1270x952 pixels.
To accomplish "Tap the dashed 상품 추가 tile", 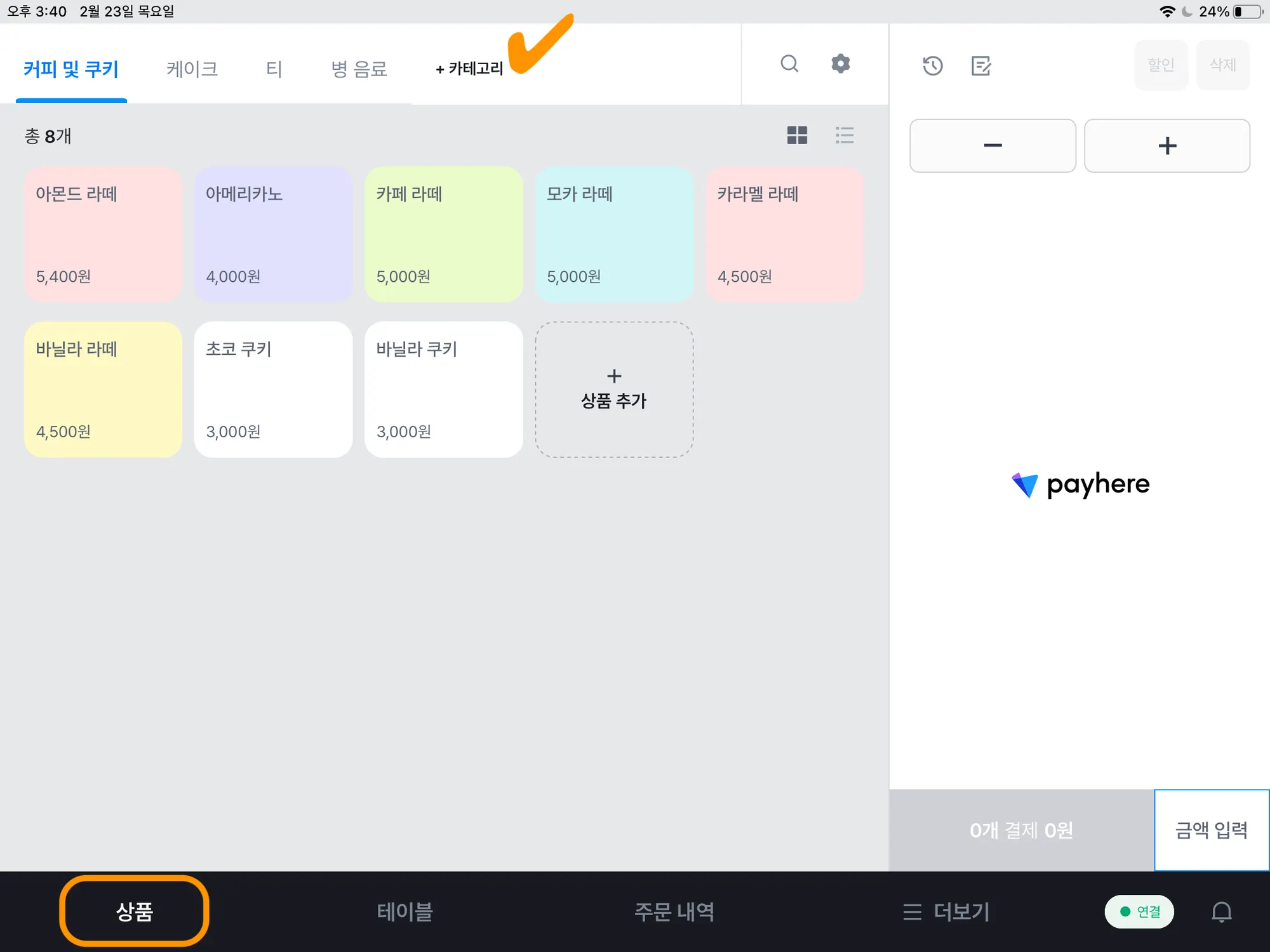I will click(x=614, y=389).
